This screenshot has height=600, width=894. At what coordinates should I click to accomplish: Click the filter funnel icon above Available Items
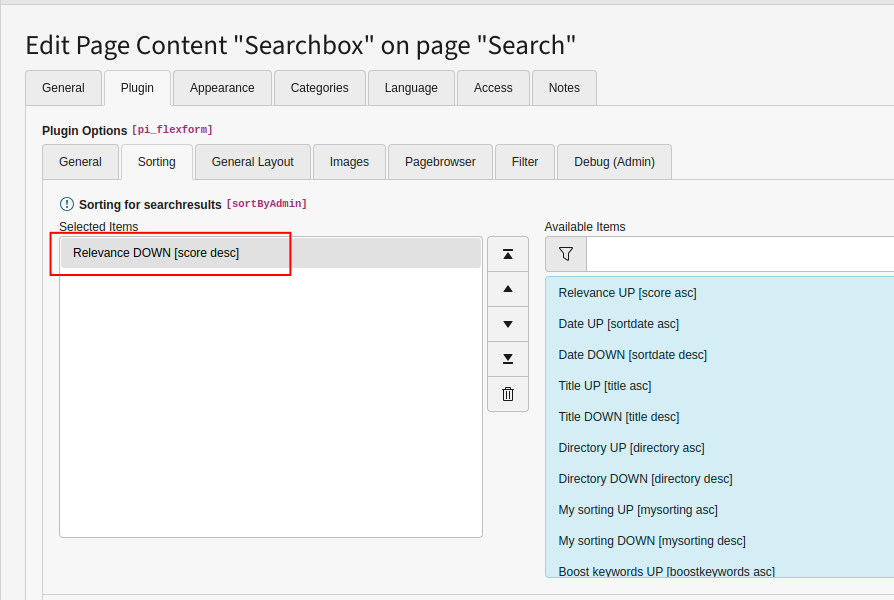(565, 253)
